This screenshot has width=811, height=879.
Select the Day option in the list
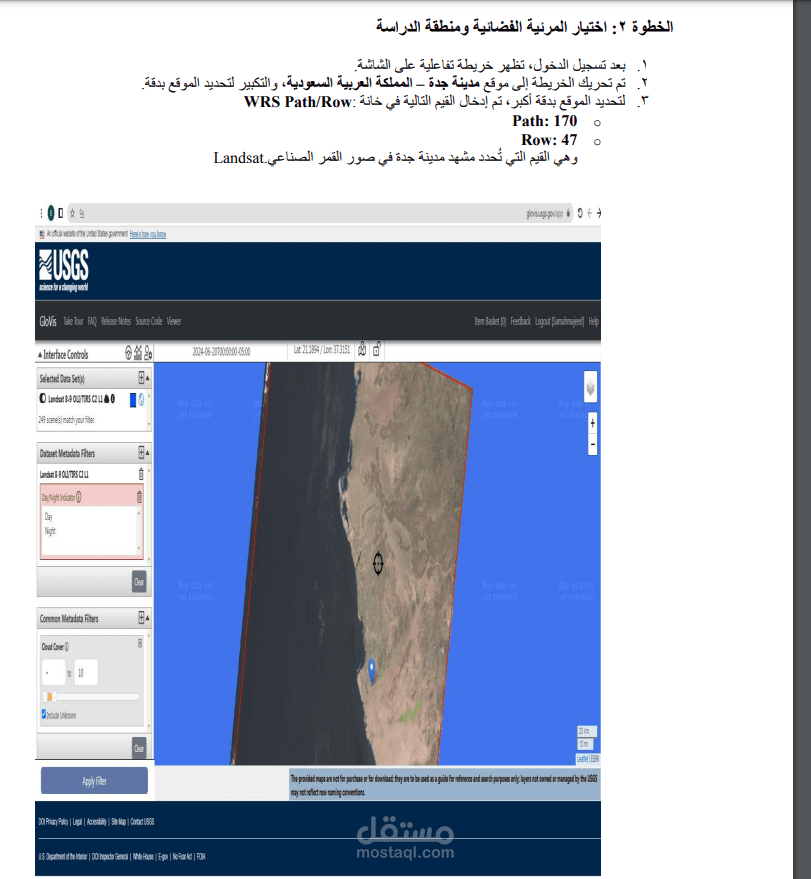point(49,517)
